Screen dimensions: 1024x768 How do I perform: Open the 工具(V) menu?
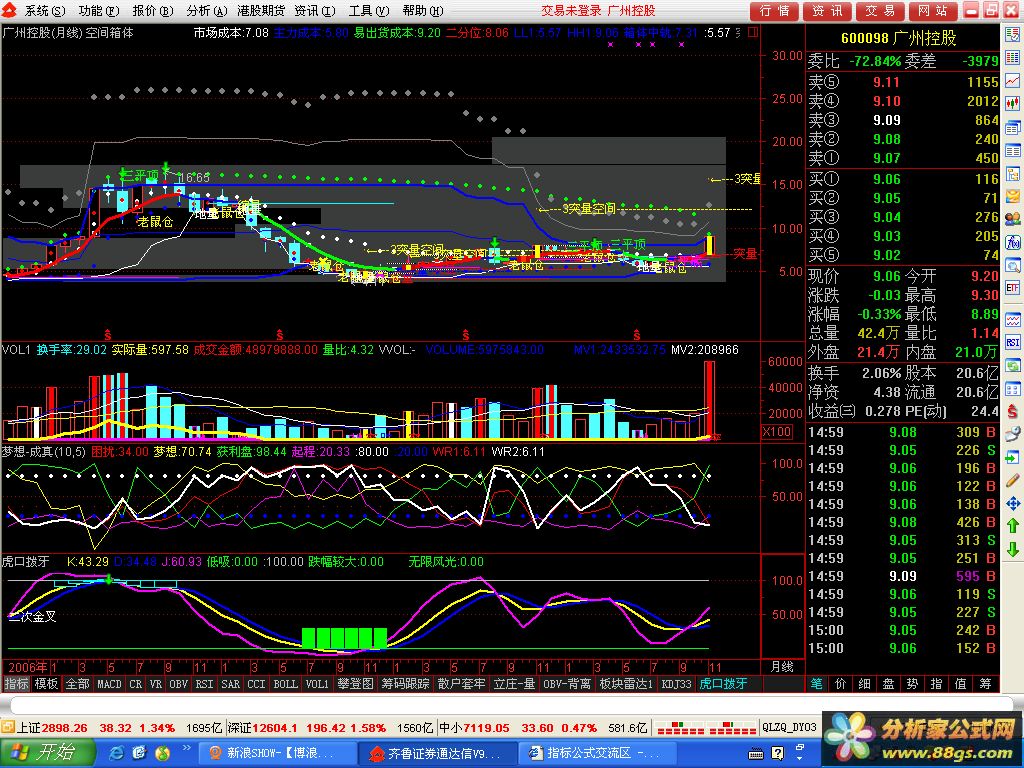tap(369, 10)
